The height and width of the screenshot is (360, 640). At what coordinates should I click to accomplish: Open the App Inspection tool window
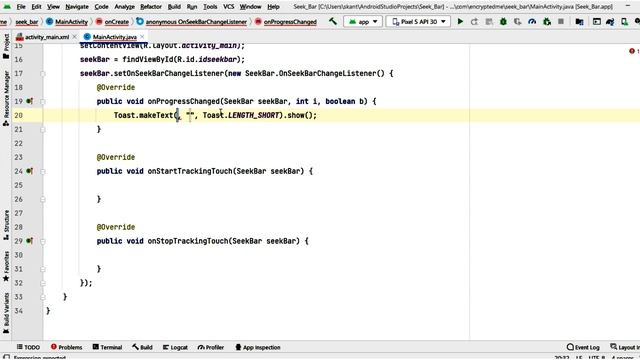258,347
